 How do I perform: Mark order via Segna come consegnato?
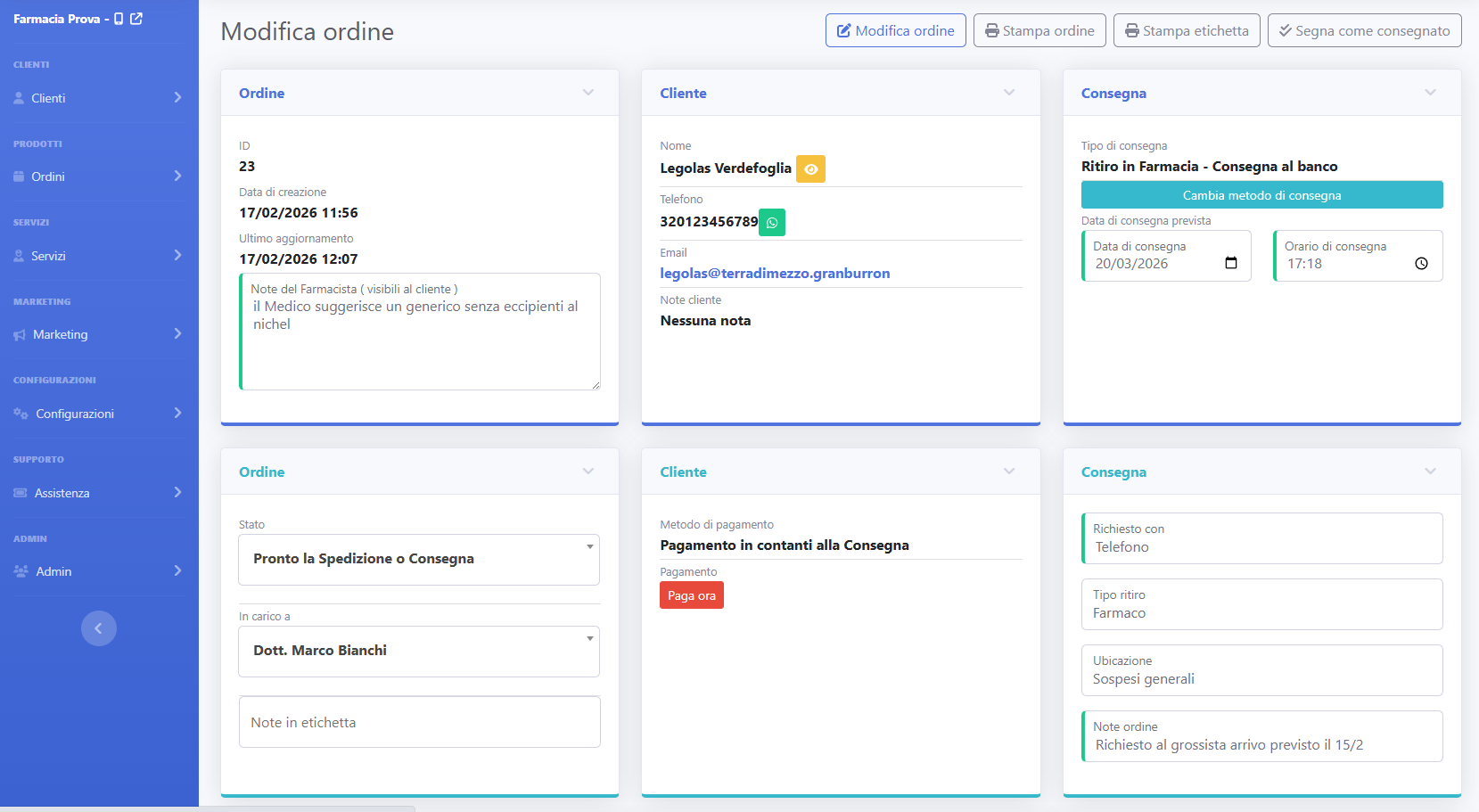coord(1364,30)
